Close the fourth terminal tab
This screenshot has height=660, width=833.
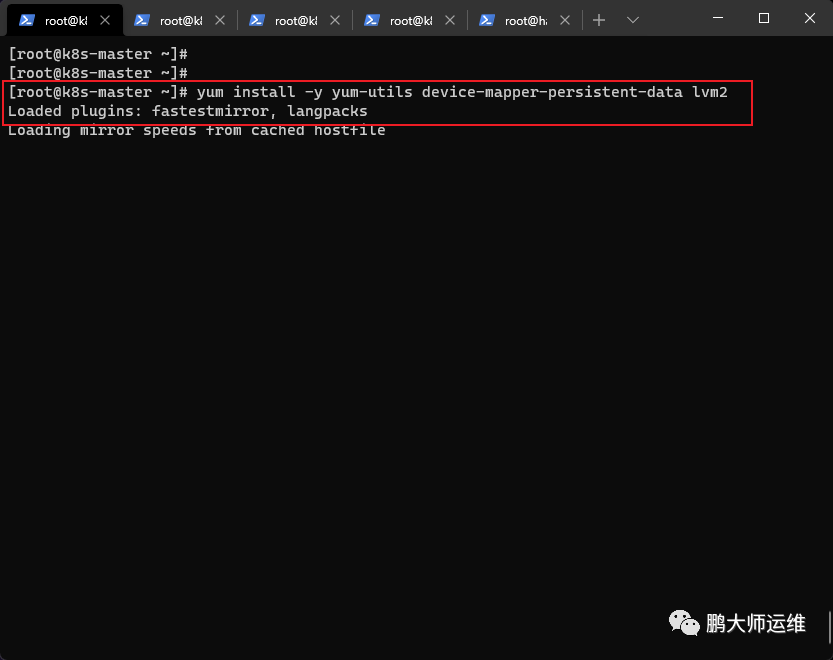pos(450,20)
